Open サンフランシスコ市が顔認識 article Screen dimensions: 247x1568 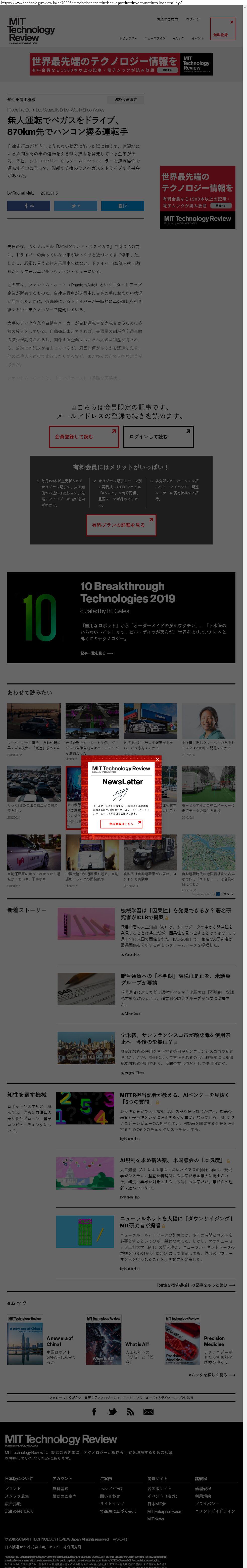[x=175, y=1038]
